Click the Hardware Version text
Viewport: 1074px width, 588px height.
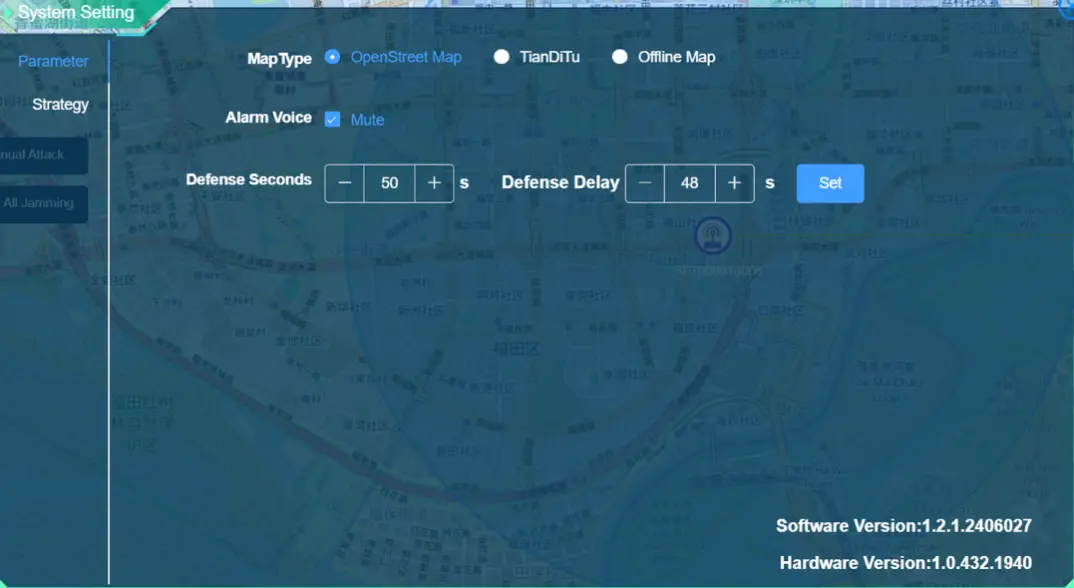pos(905,563)
